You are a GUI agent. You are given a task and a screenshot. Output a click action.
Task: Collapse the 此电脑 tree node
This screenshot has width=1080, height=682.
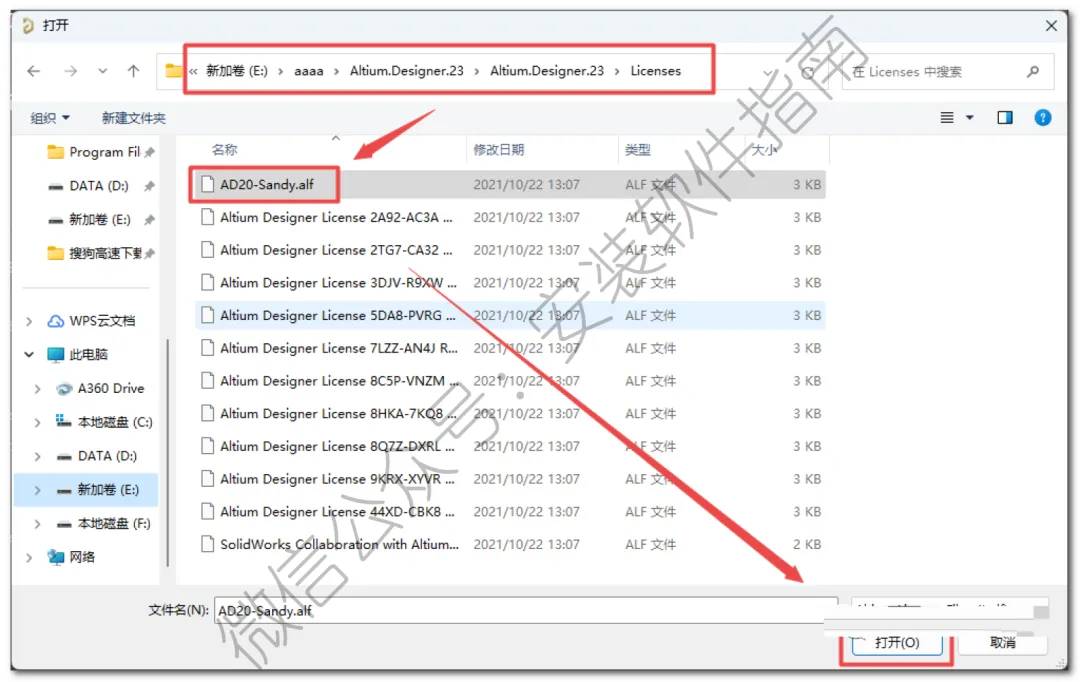pyautogui.click(x=29, y=355)
